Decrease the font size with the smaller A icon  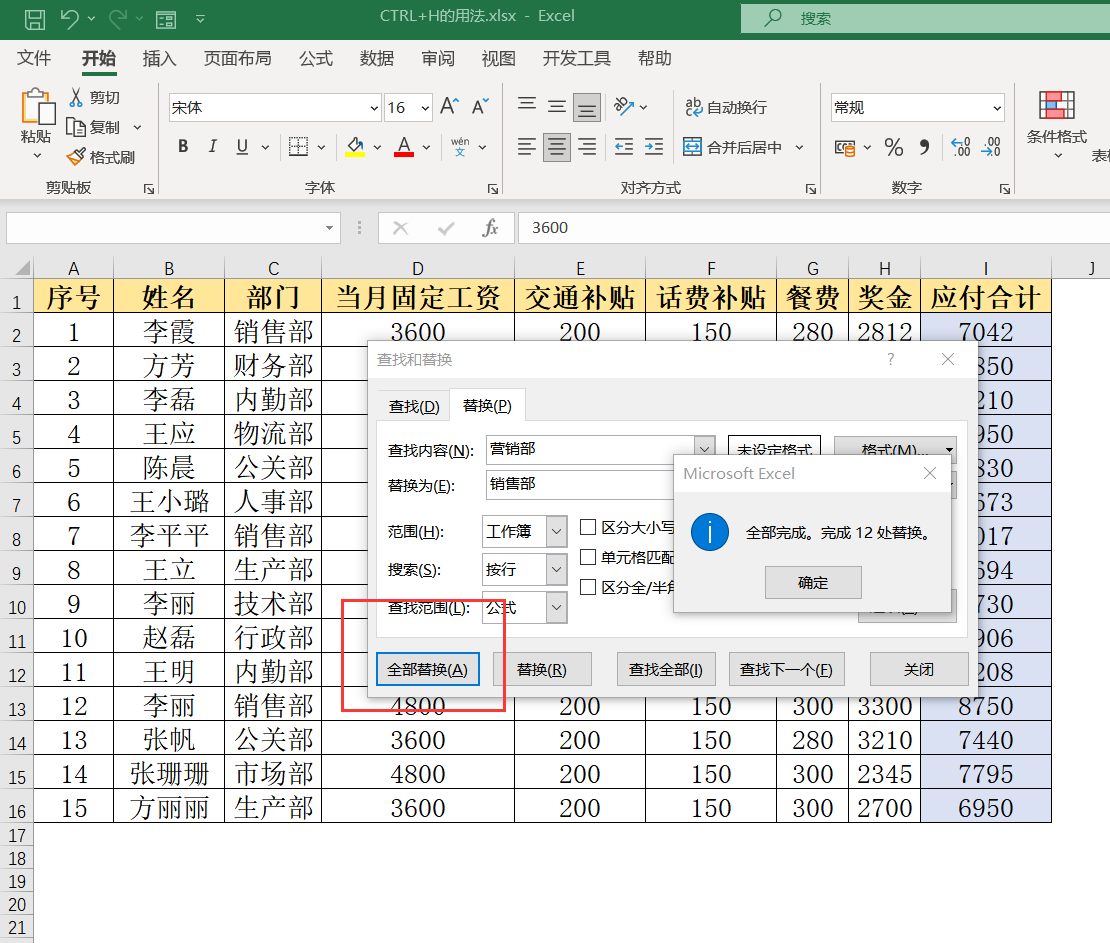coord(480,107)
